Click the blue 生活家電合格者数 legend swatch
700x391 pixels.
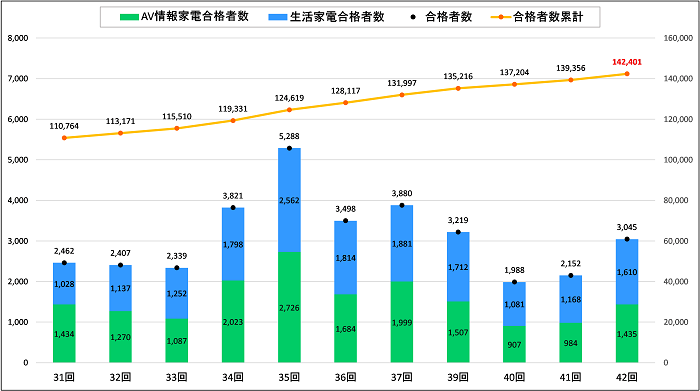(277, 17)
